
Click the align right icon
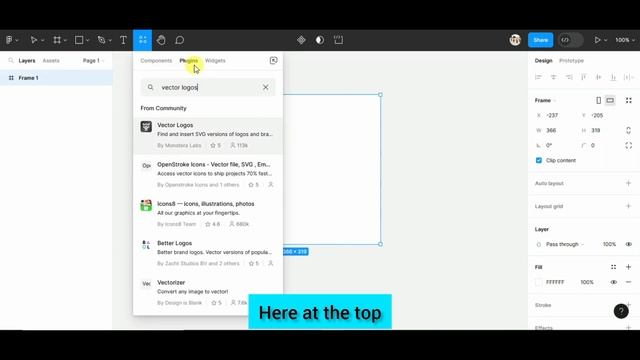(x=569, y=77)
